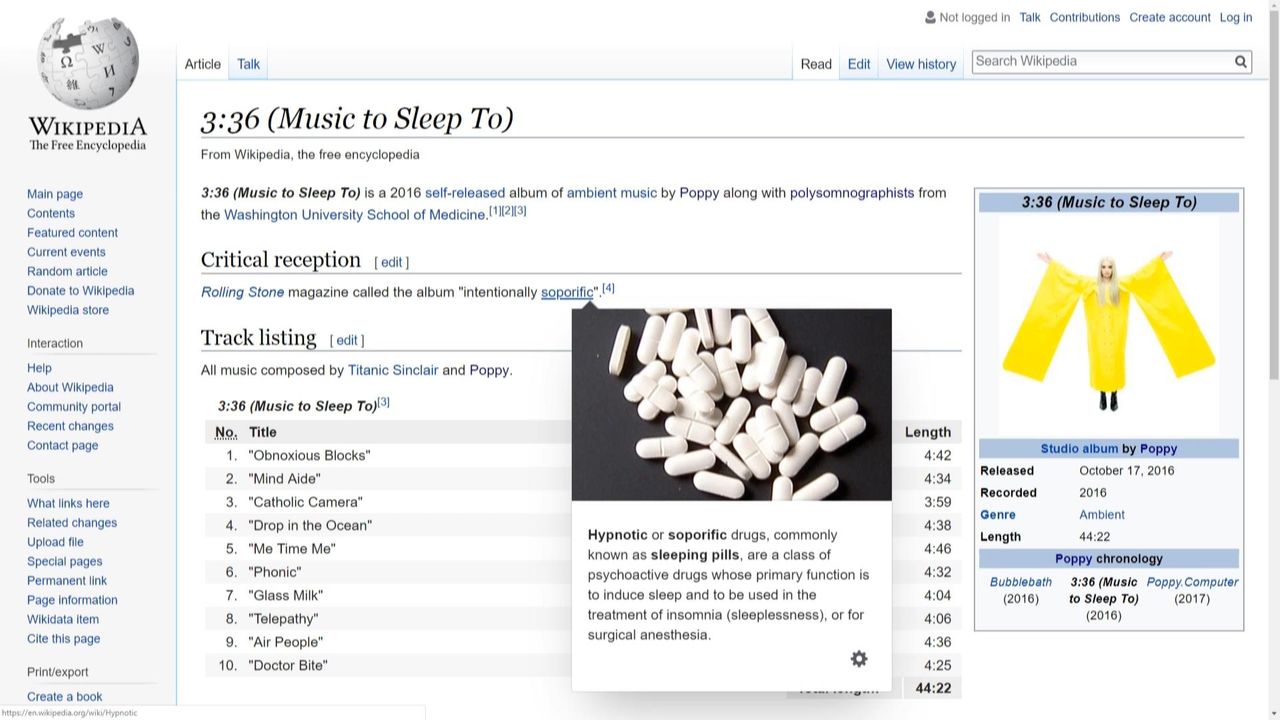This screenshot has width=1280, height=720.
Task: Click the page vertical scrollbar
Action: point(1273,200)
